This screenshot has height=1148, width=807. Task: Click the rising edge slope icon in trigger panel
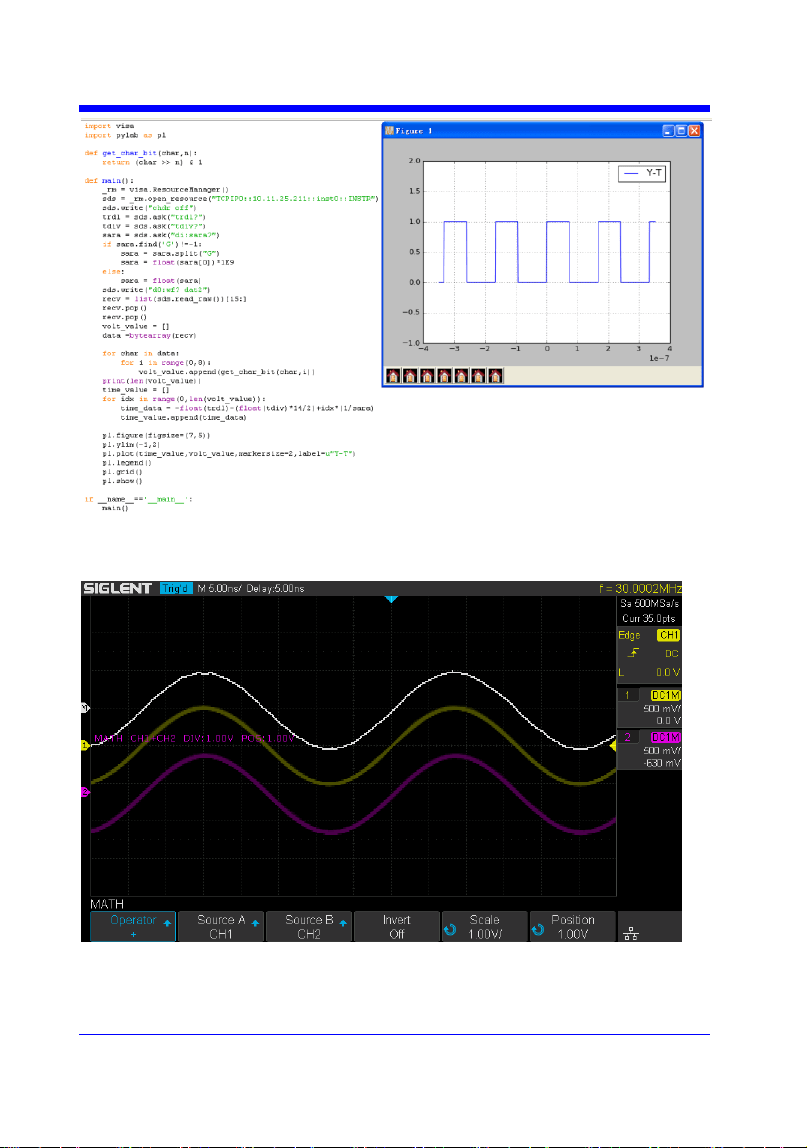(x=633, y=653)
